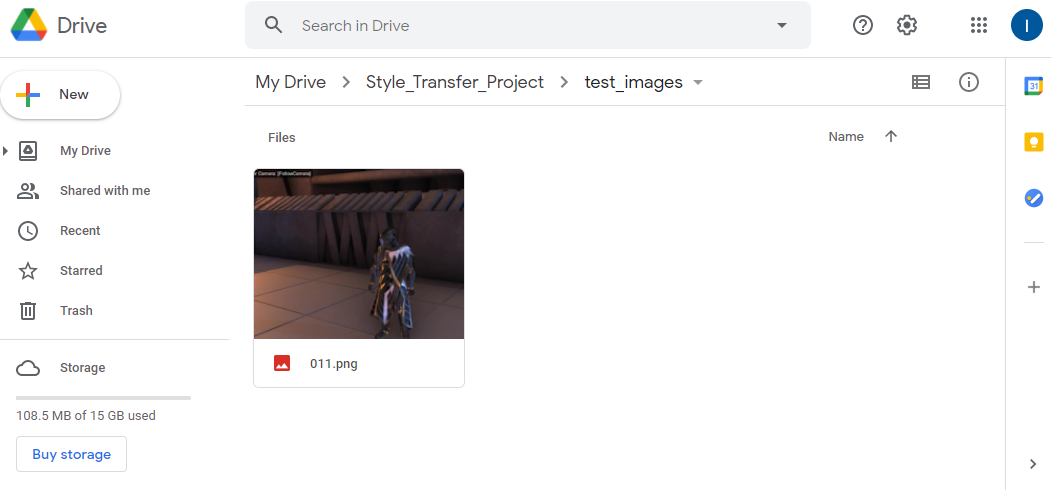
Task: Click the Recent clock icon
Action: click(x=27, y=231)
